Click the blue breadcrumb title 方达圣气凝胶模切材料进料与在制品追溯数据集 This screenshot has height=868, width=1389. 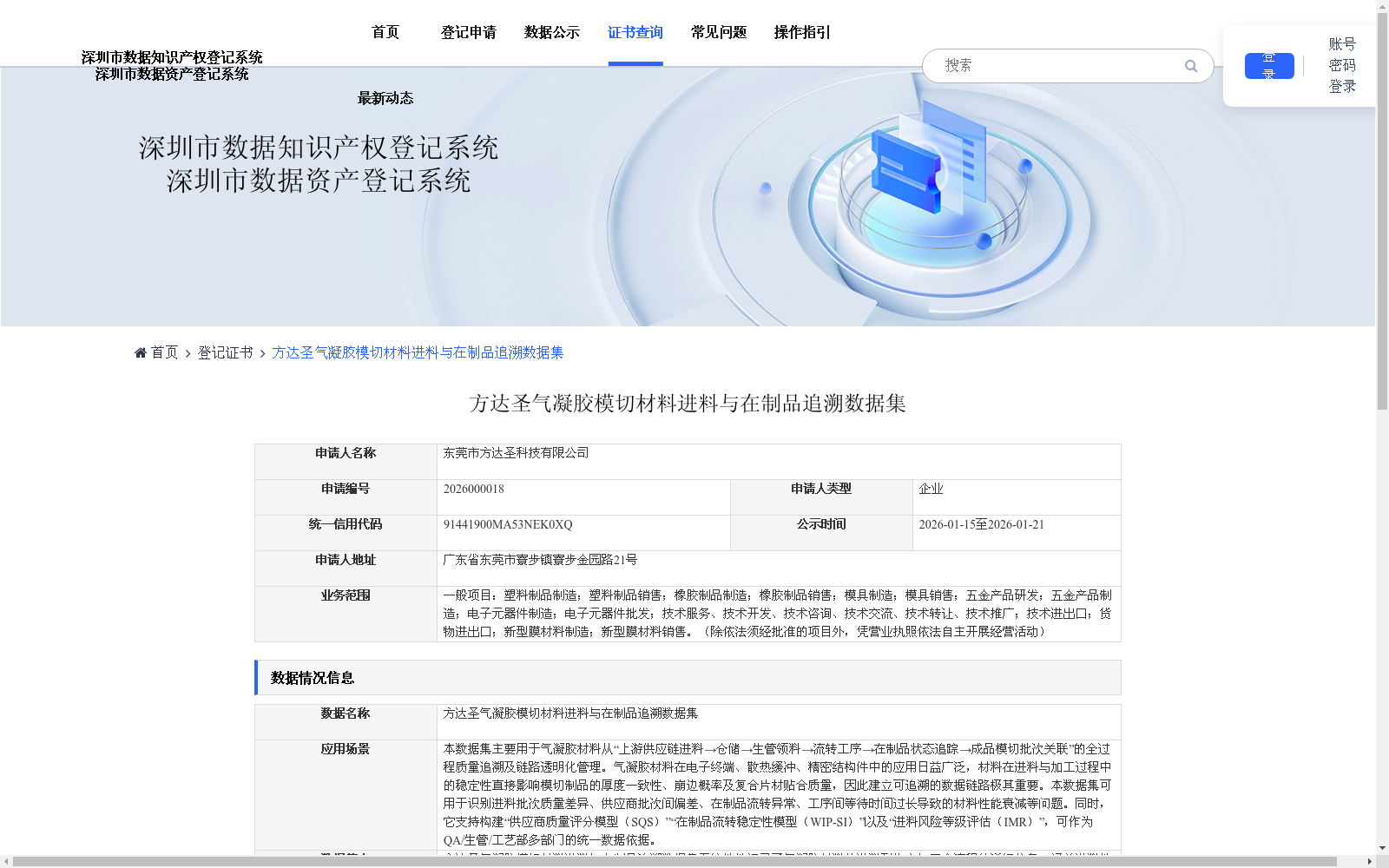tap(418, 352)
